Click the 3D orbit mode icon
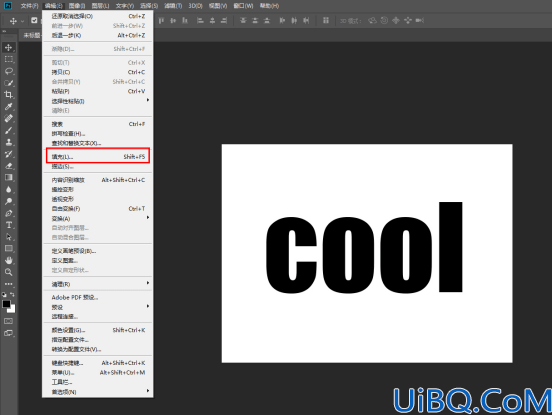Screen dimensions: 553x415 point(372,21)
